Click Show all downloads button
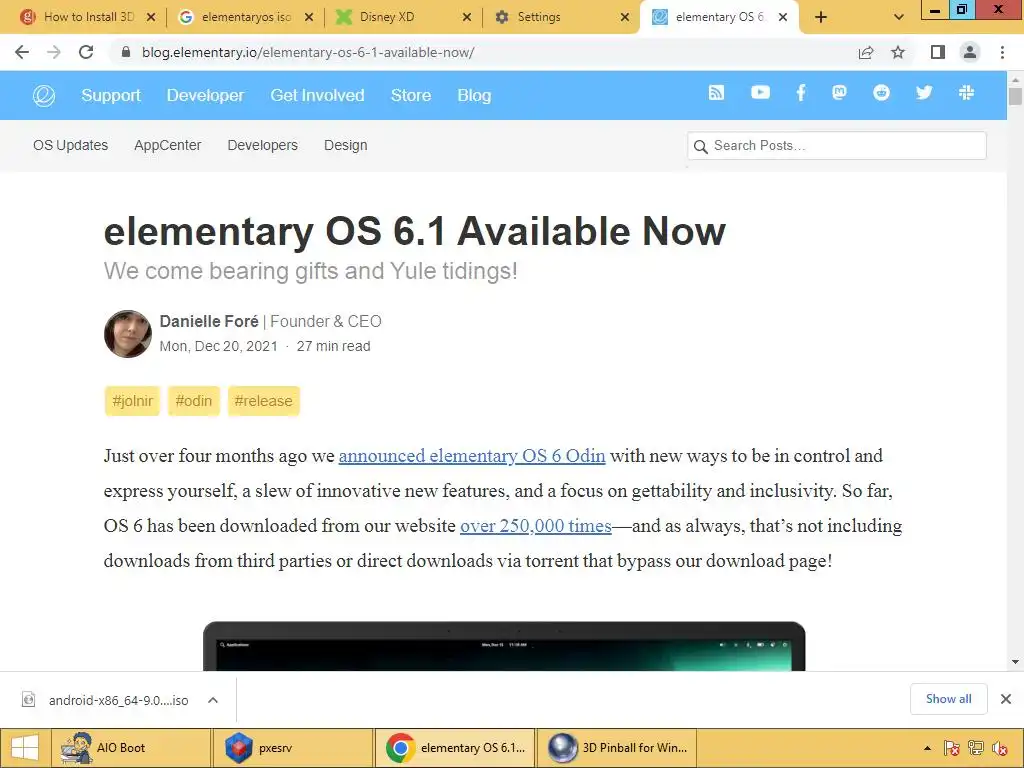 coord(949,699)
